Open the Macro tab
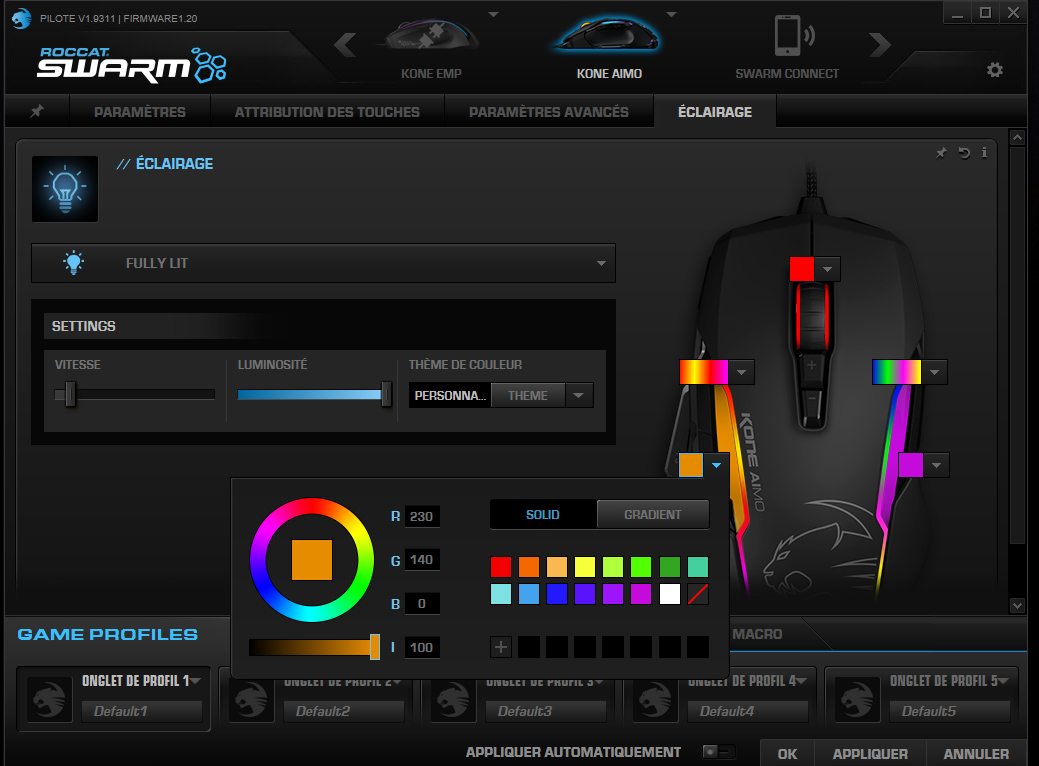1039x766 pixels. point(757,634)
